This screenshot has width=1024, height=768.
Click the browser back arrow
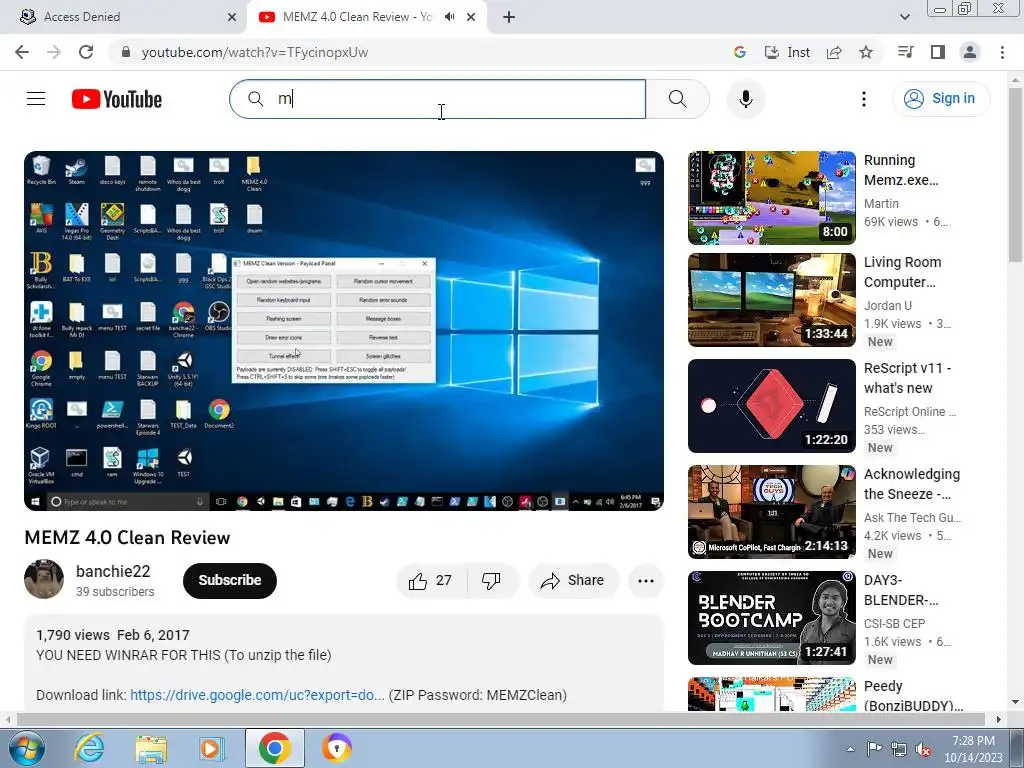click(22, 52)
